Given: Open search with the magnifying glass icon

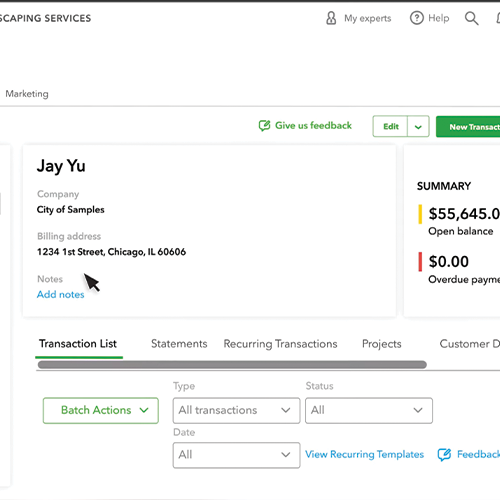Looking at the screenshot, I should click(471, 18).
